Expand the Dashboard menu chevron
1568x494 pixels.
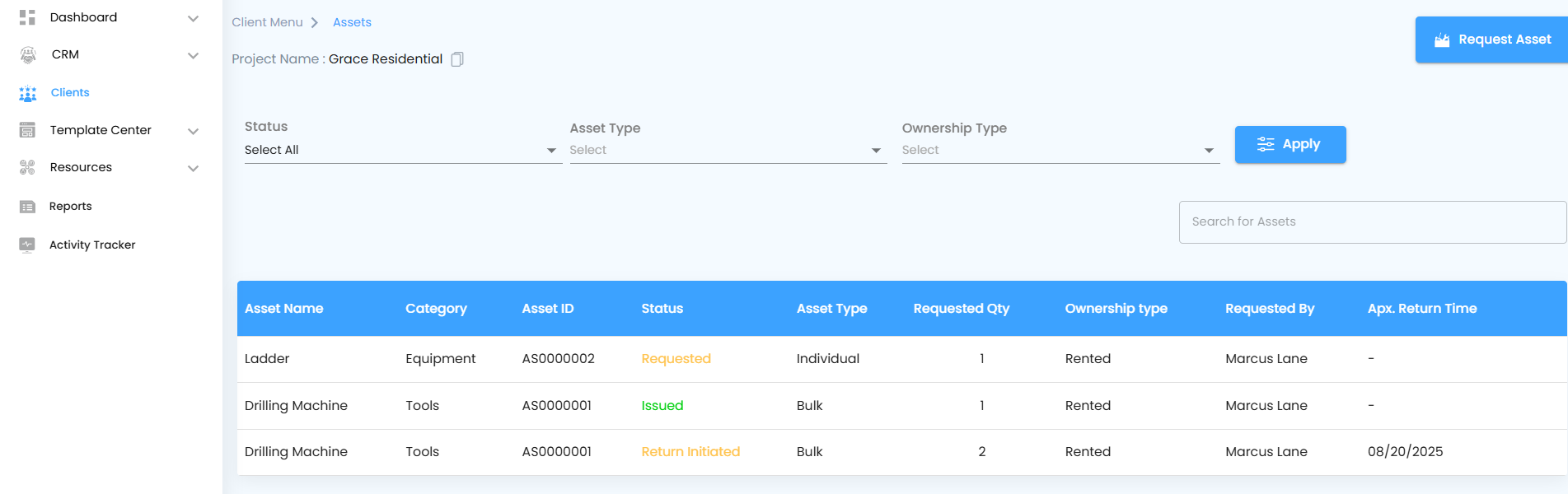[193, 18]
